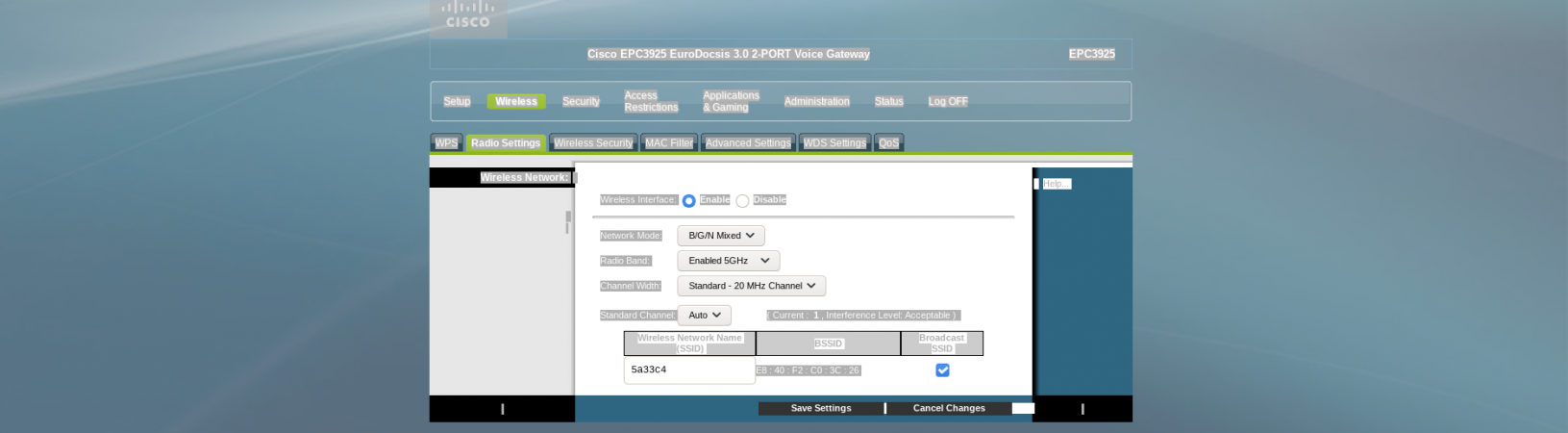
Task: Select Enable for Wireless Interface
Action: (688, 200)
